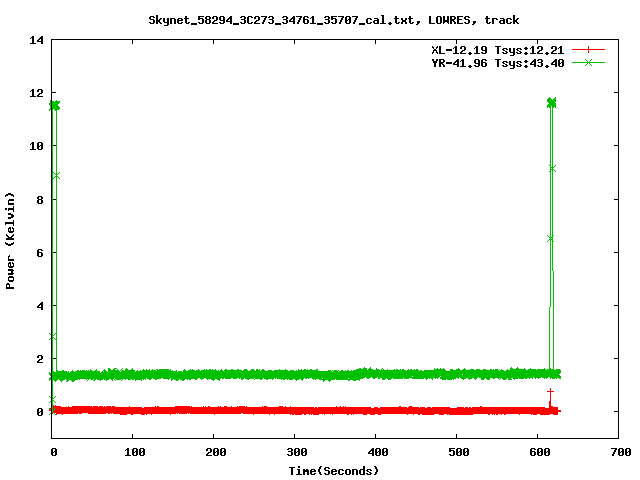The height and width of the screenshot is (480, 640).
Task: Click the x-axis tick label 200
Action: (x=216, y=452)
